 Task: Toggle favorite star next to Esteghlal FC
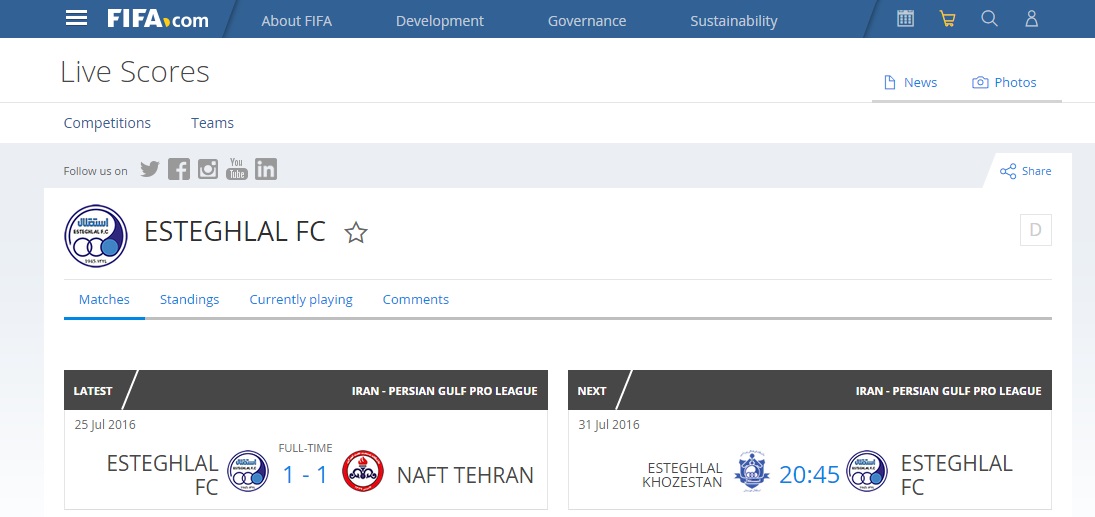(x=356, y=233)
